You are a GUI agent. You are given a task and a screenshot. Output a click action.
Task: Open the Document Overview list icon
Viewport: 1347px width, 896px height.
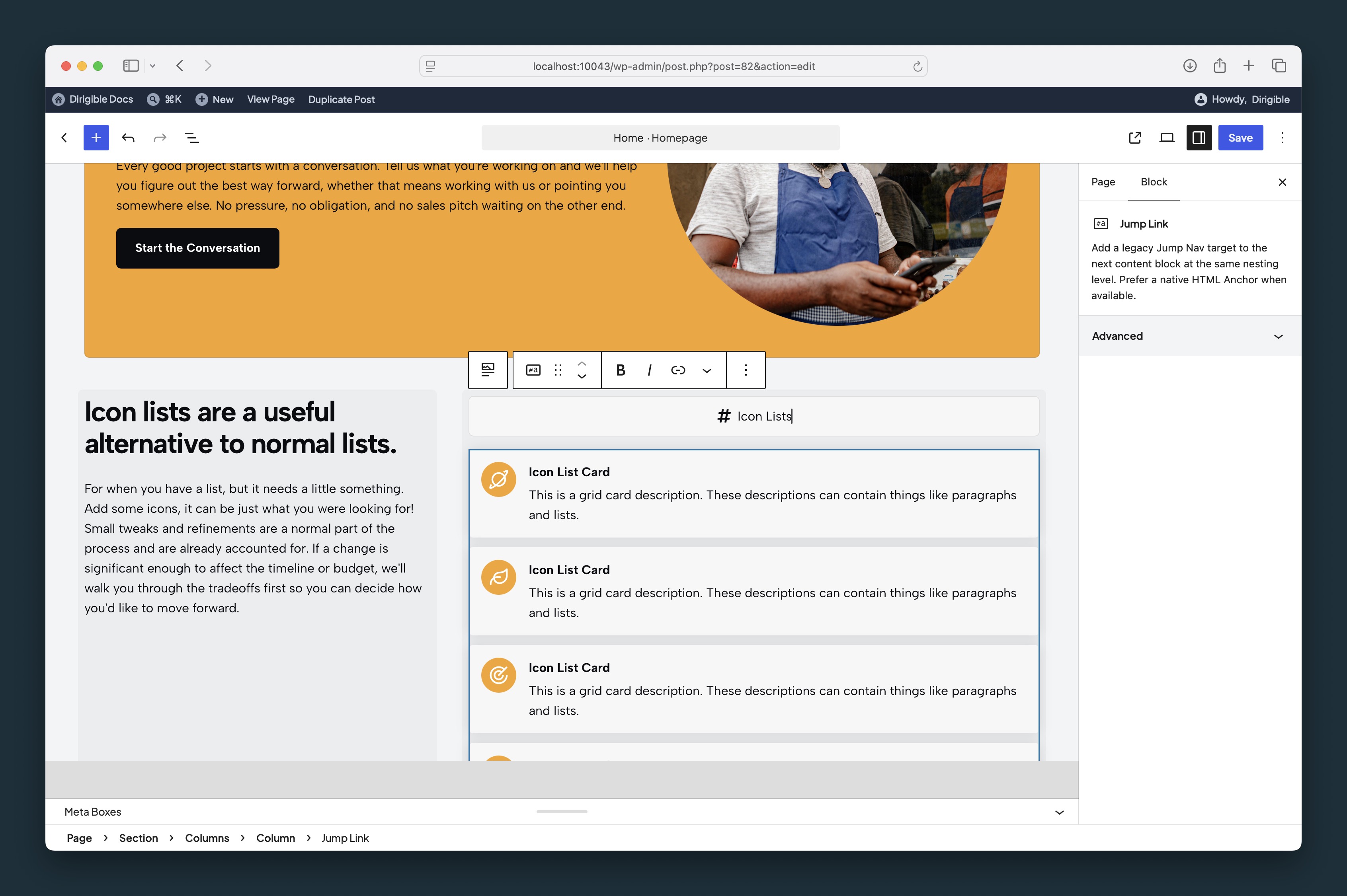click(x=191, y=138)
